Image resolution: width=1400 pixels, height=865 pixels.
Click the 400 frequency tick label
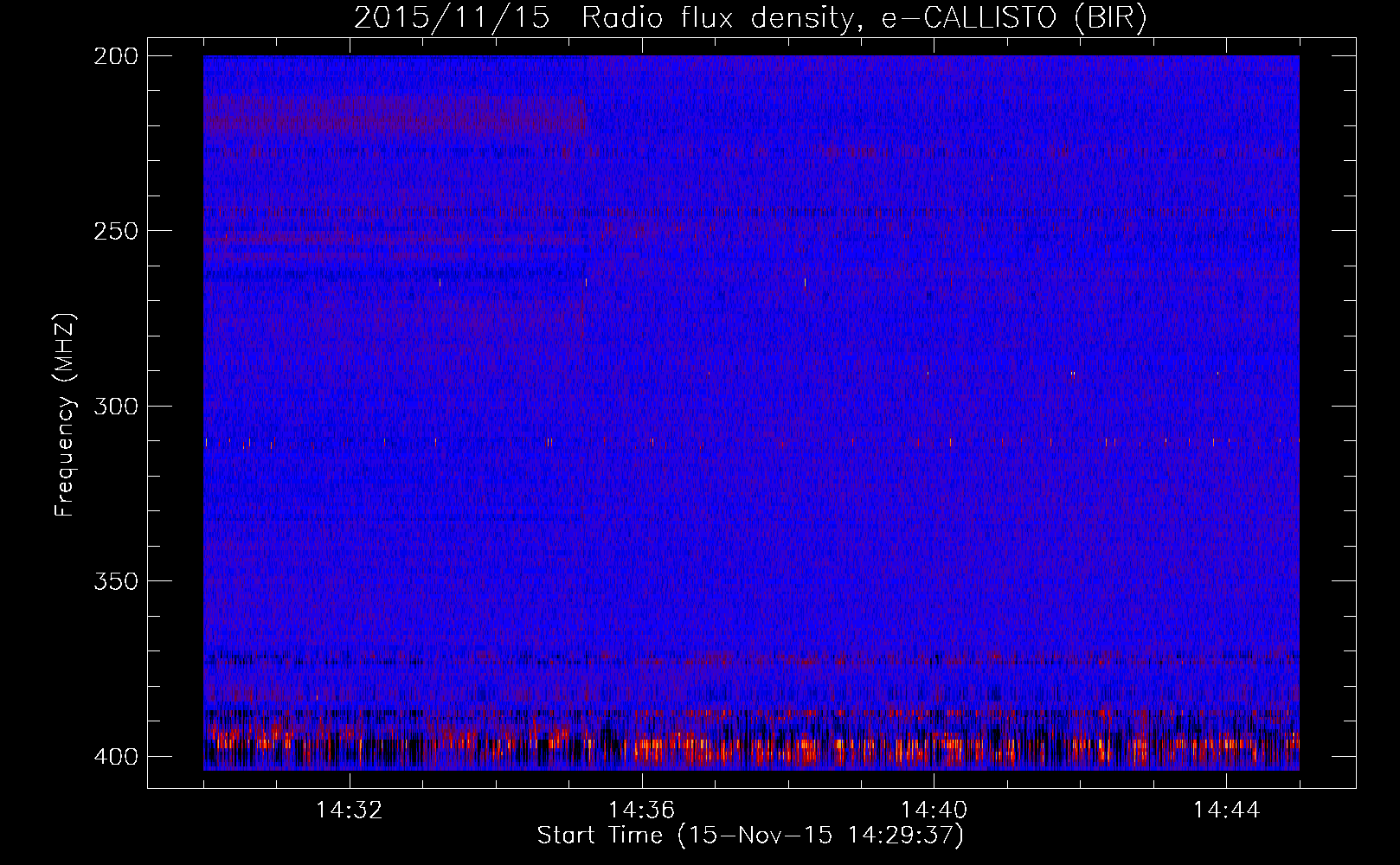[115, 757]
